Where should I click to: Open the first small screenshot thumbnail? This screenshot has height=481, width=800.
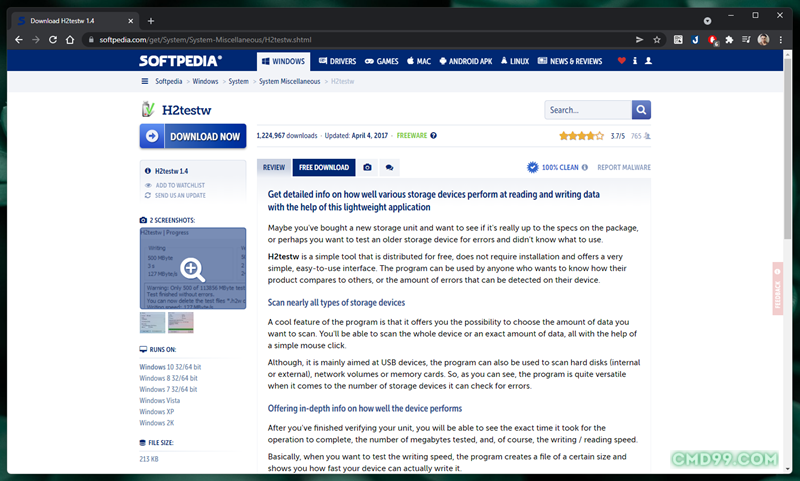tap(153, 322)
